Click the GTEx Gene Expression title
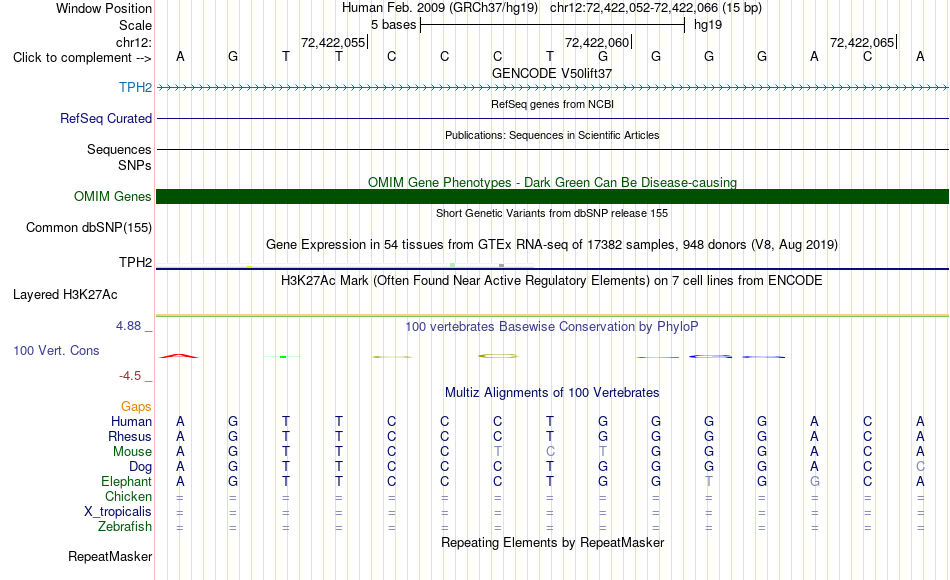The width and height of the screenshot is (950, 580). tap(552, 245)
